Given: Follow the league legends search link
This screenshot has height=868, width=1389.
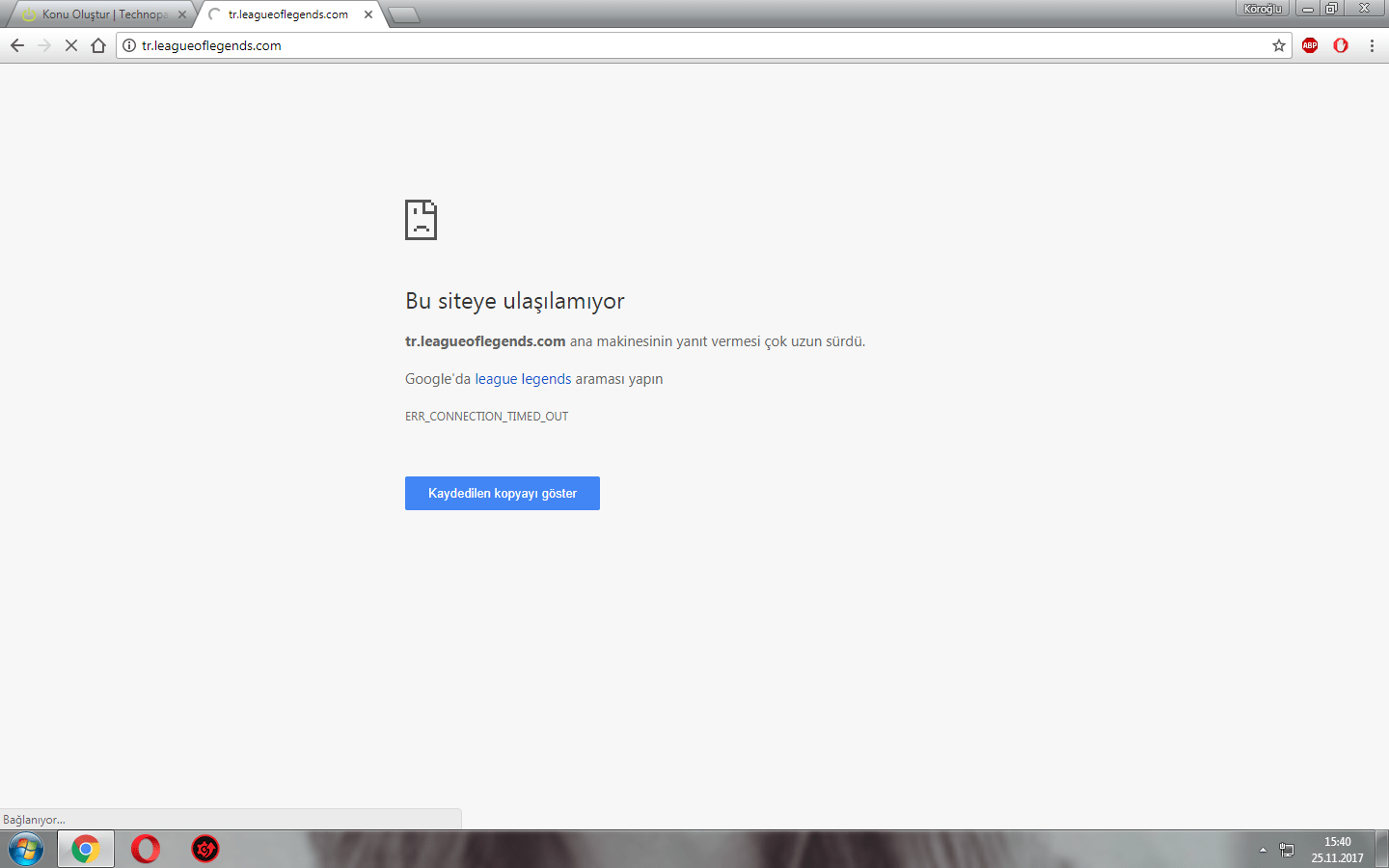Looking at the screenshot, I should 523,379.
